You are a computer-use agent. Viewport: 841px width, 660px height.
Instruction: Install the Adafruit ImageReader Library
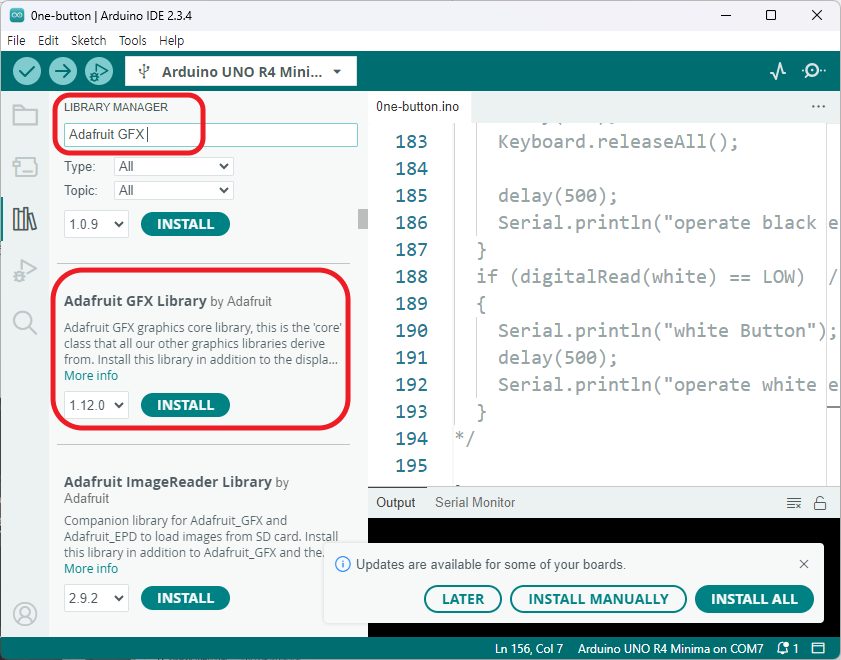tap(186, 598)
